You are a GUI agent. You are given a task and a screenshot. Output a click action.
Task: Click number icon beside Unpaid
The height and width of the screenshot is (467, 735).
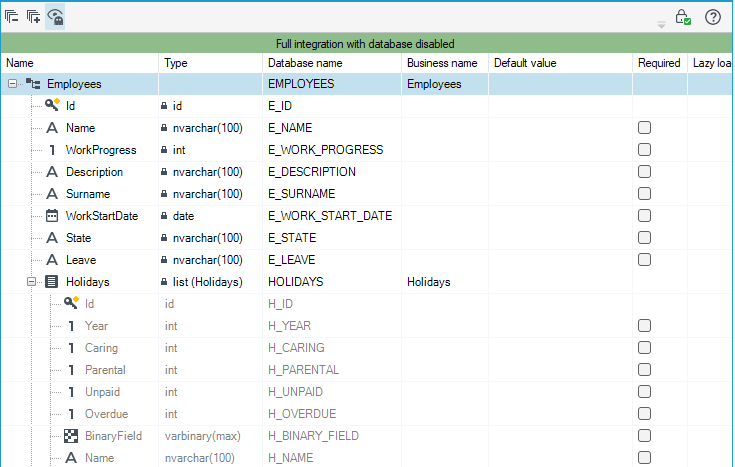point(71,392)
